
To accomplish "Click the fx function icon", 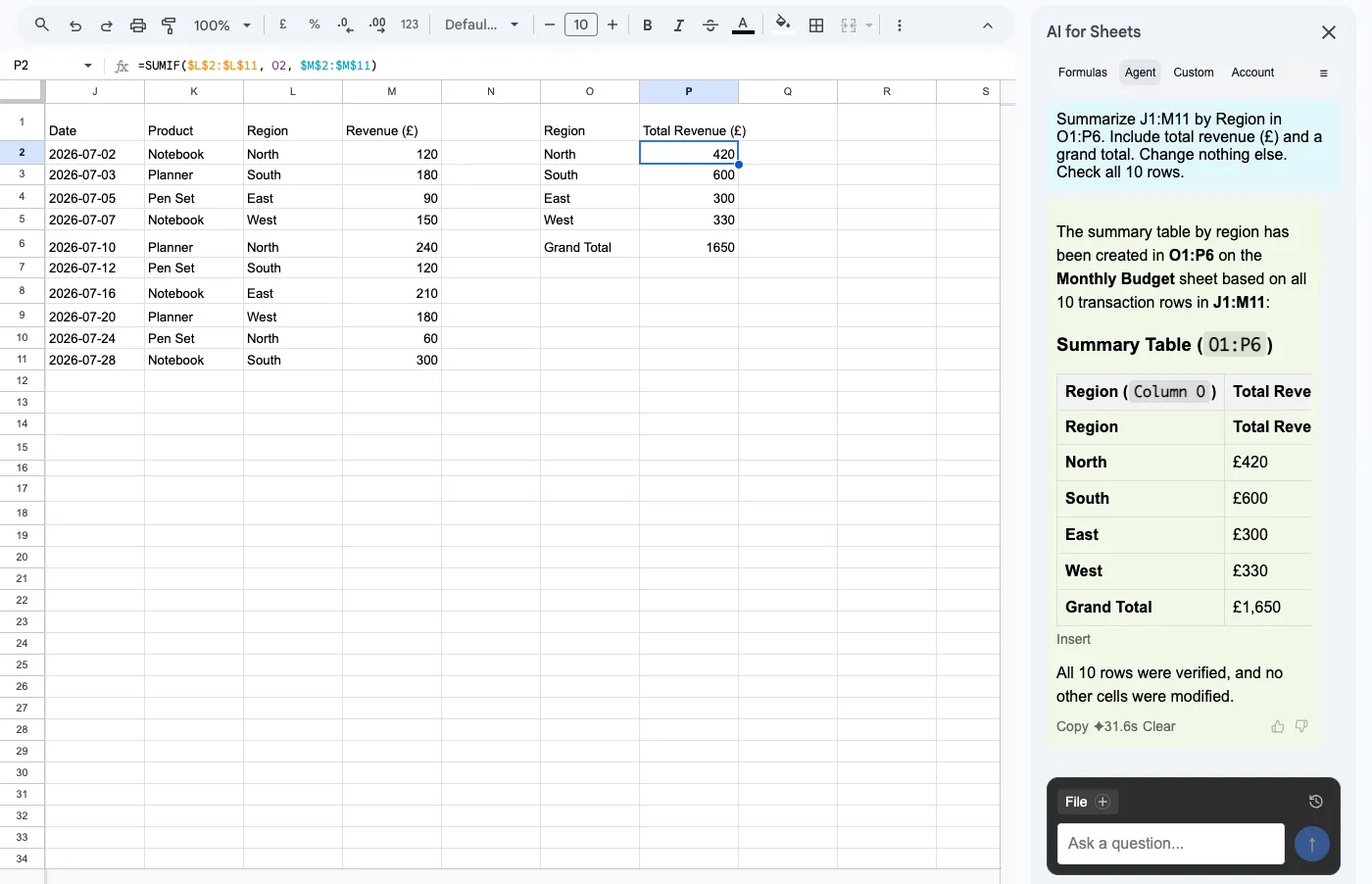I will pyautogui.click(x=122, y=66).
